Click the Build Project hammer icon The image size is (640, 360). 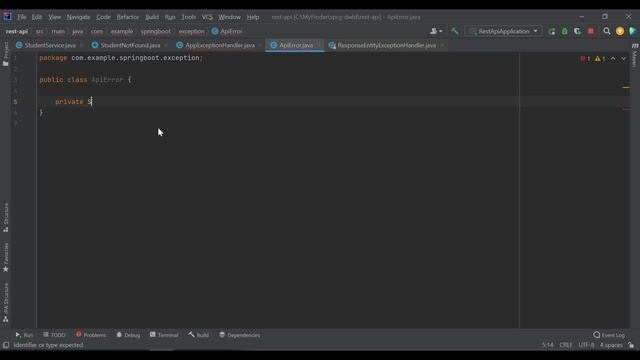[454, 31]
